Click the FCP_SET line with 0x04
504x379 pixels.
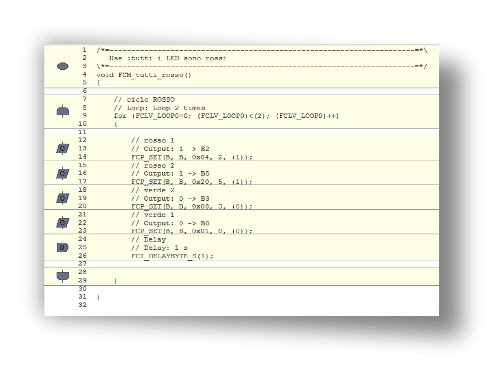(192, 157)
